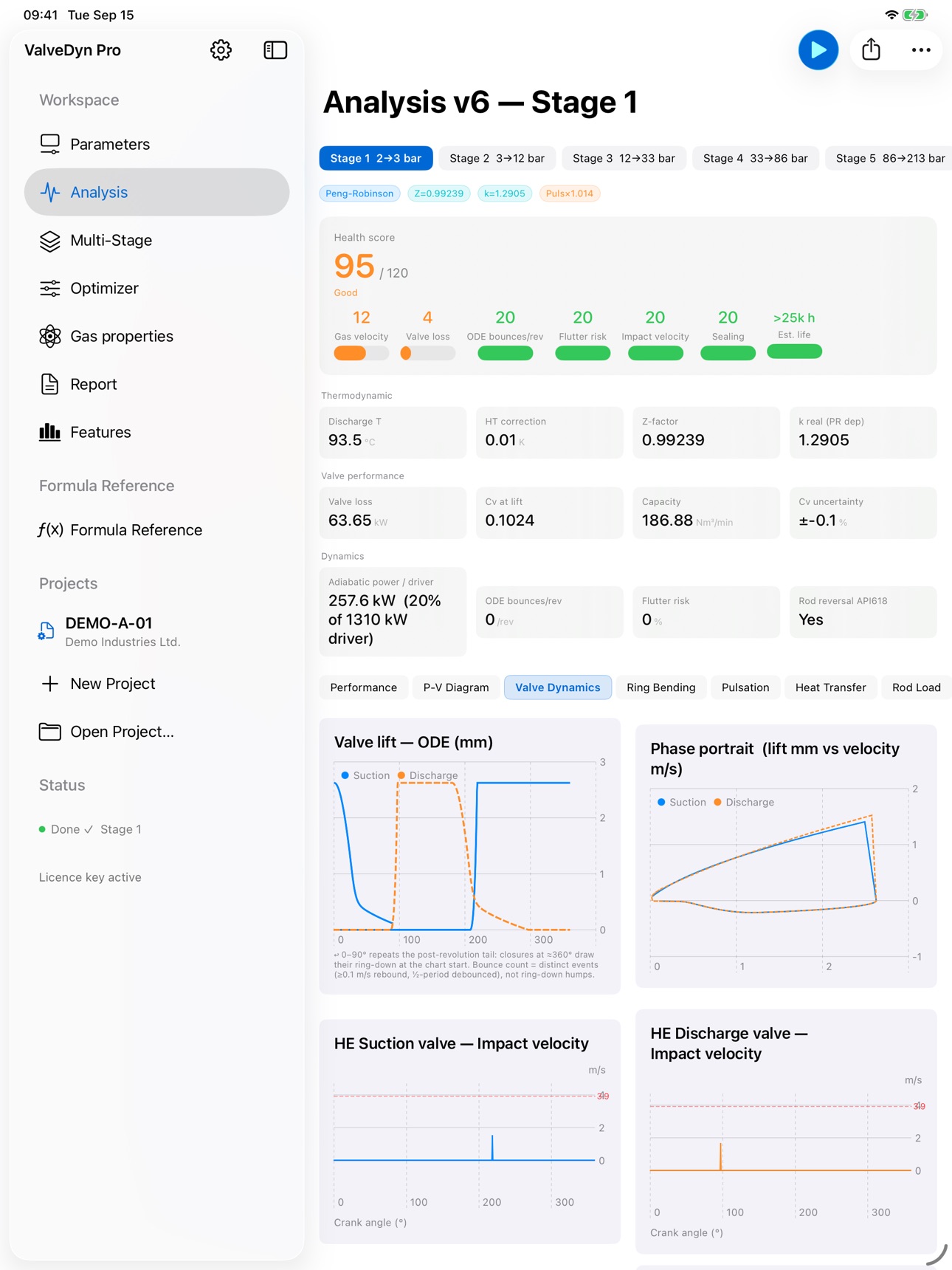Click the Gas velocity score bar
Viewport: 952px width, 1270px height.
361,354
